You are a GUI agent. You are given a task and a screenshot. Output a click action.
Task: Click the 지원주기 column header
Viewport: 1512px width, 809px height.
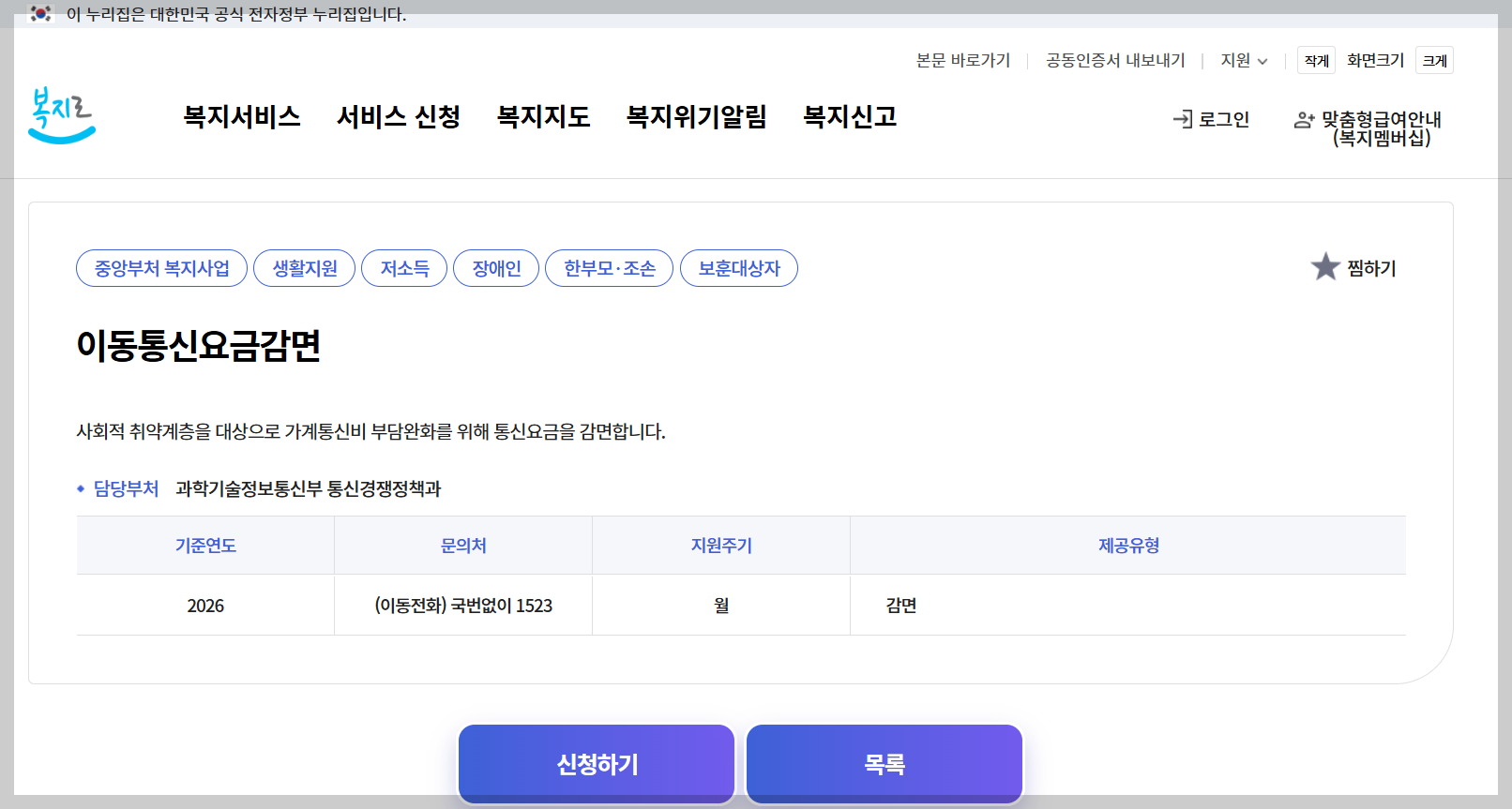(721, 546)
